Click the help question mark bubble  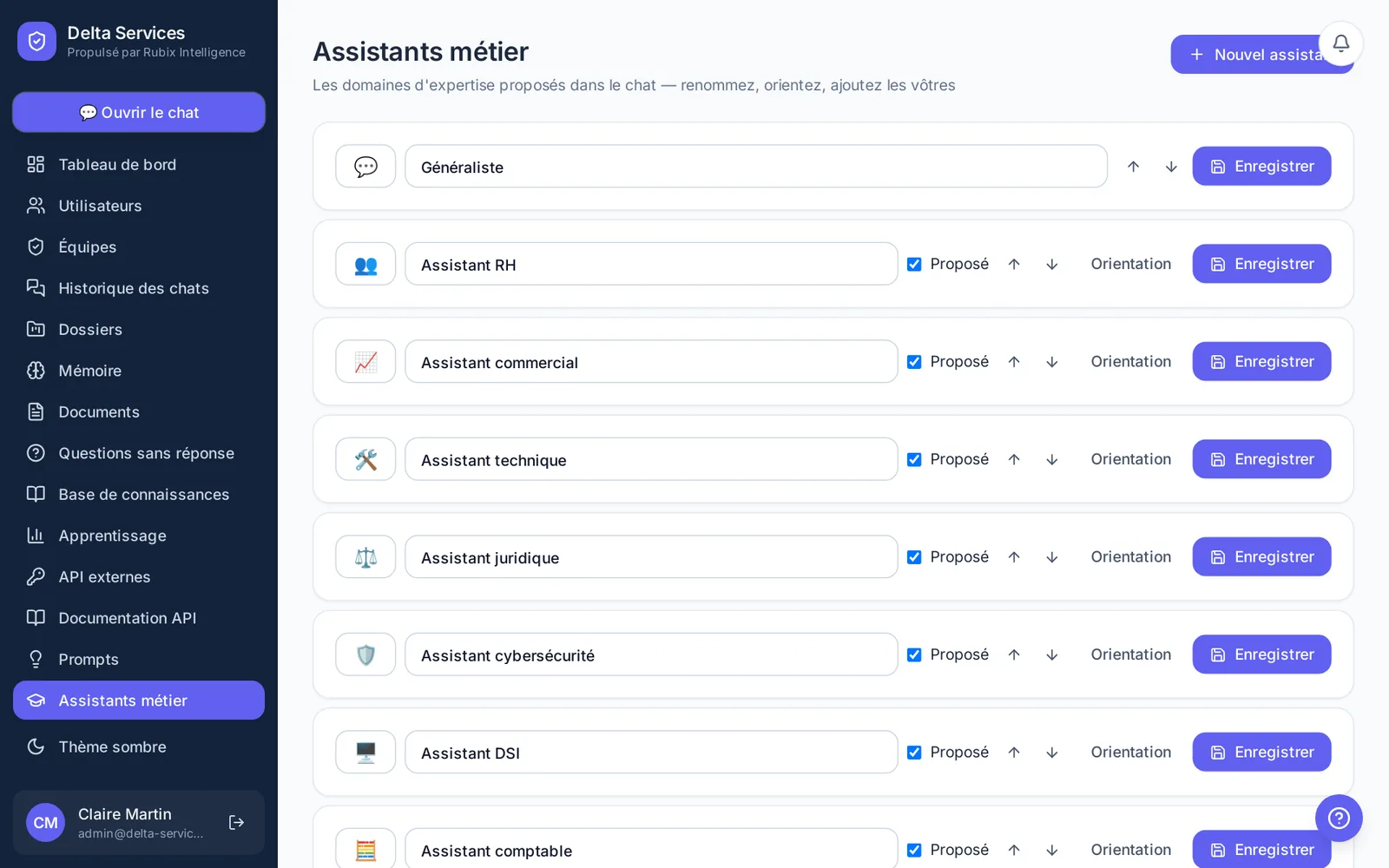pyautogui.click(x=1339, y=818)
